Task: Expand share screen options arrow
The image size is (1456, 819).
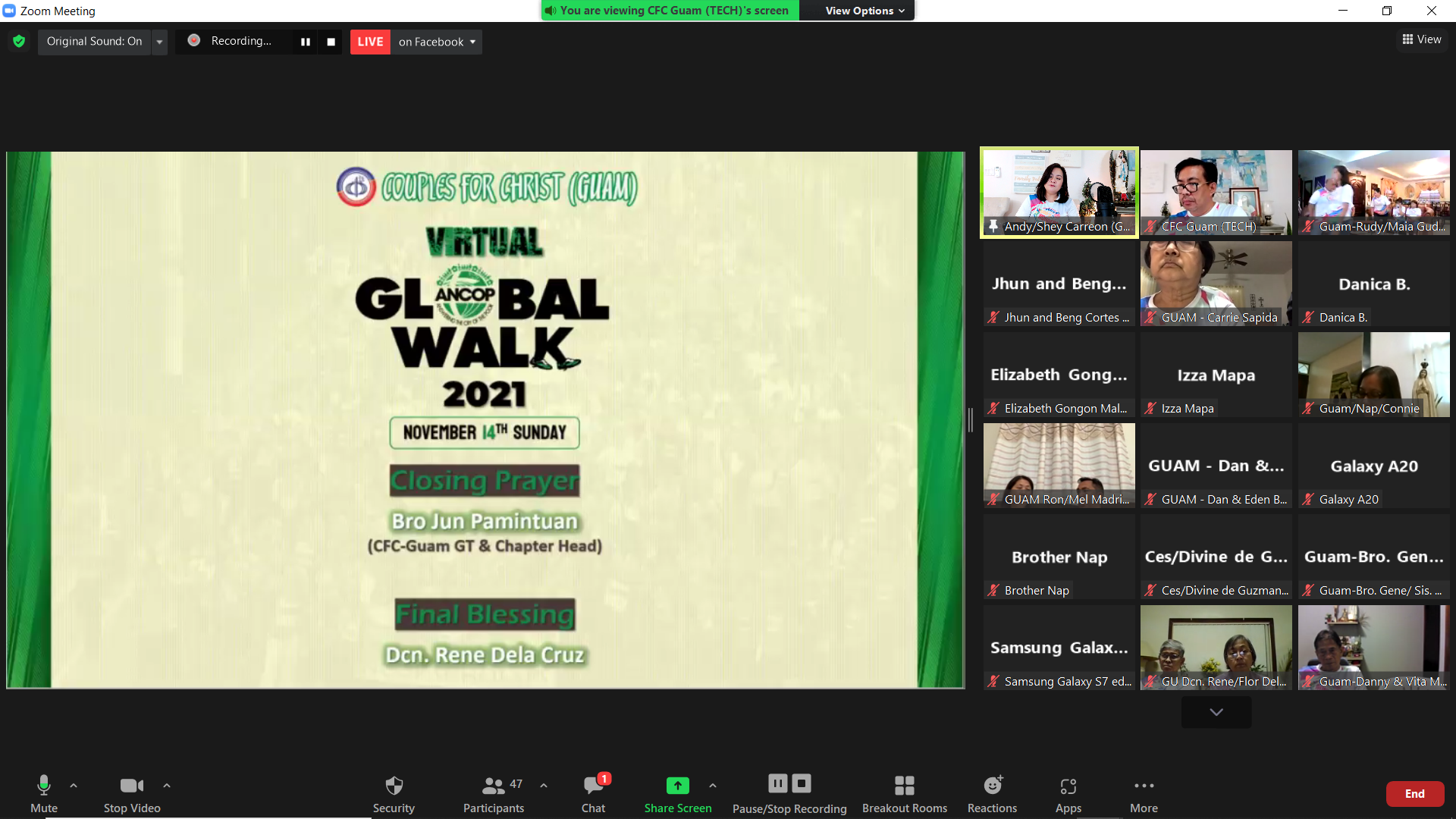Action: pyautogui.click(x=713, y=786)
